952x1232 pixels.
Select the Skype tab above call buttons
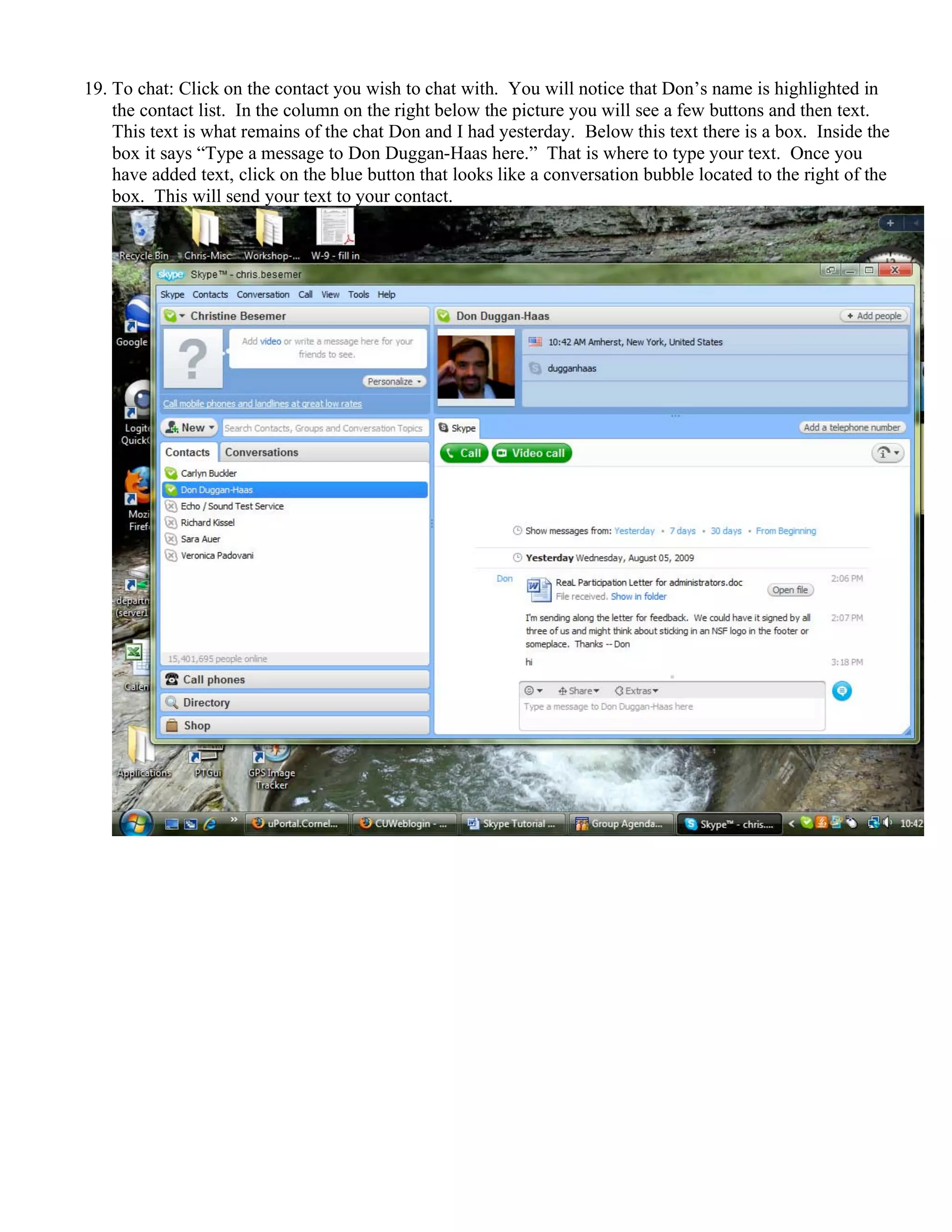click(x=457, y=428)
